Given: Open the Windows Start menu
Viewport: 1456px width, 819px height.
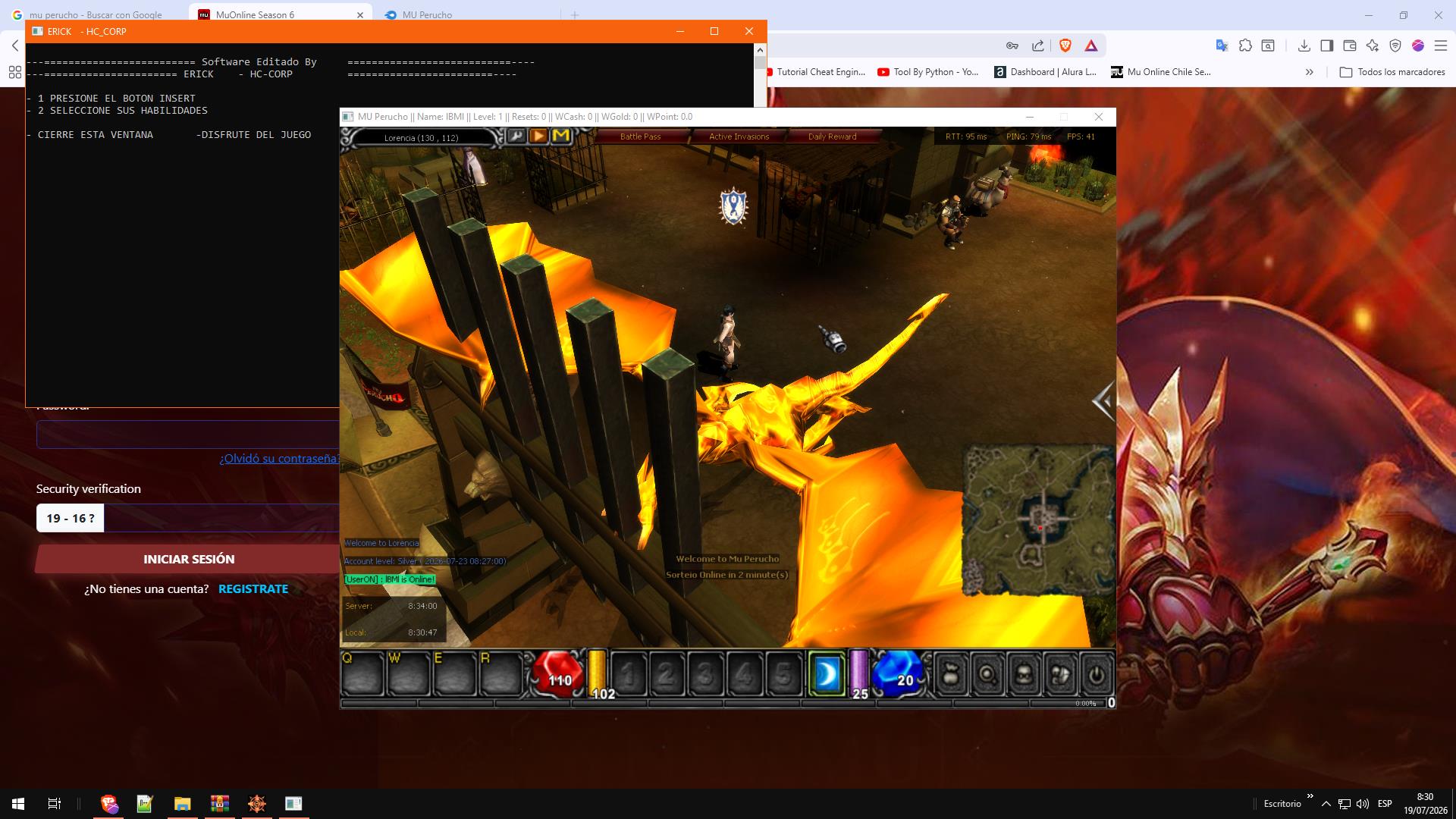Looking at the screenshot, I should point(18,804).
